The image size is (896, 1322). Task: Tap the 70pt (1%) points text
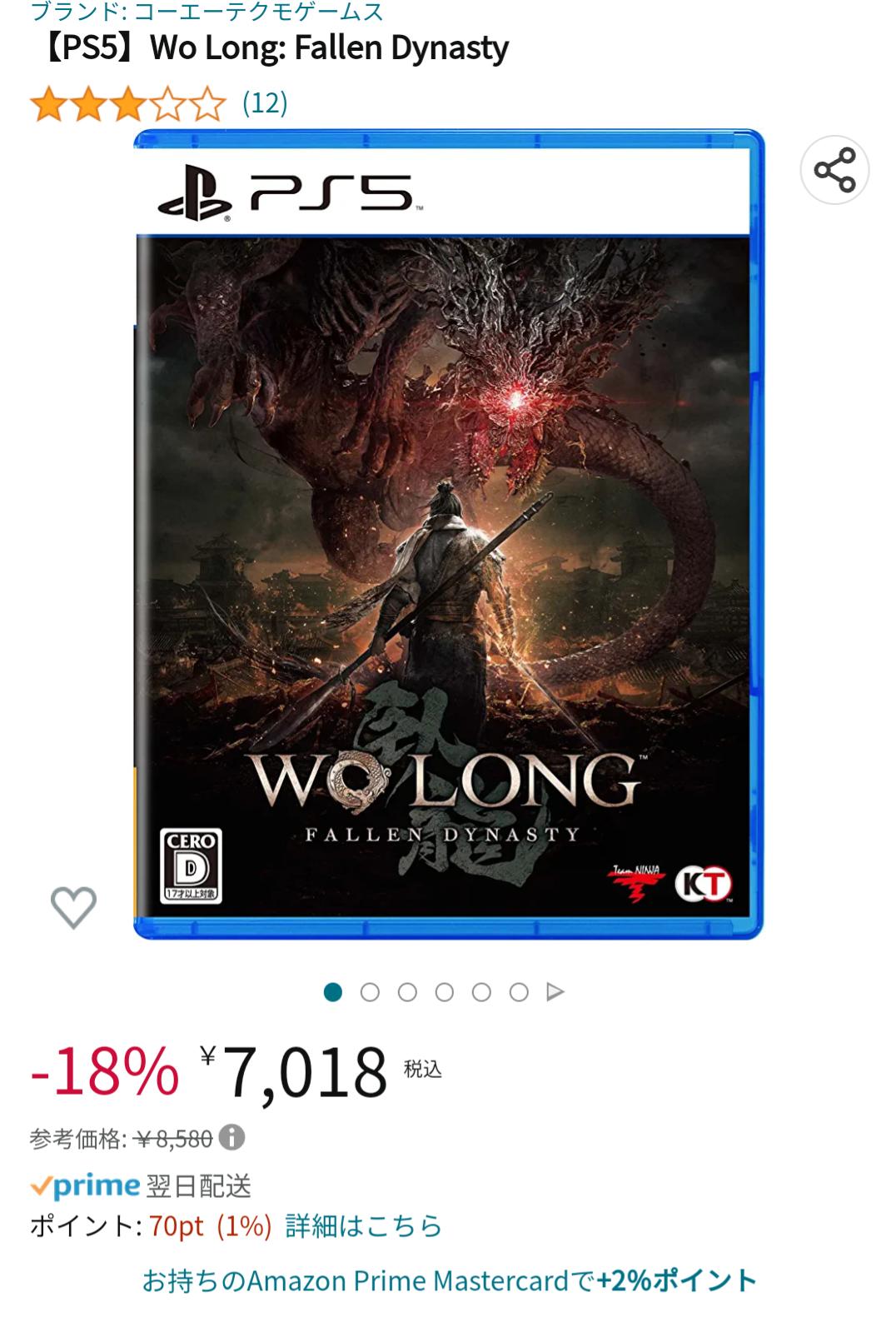[x=210, y=1226]
